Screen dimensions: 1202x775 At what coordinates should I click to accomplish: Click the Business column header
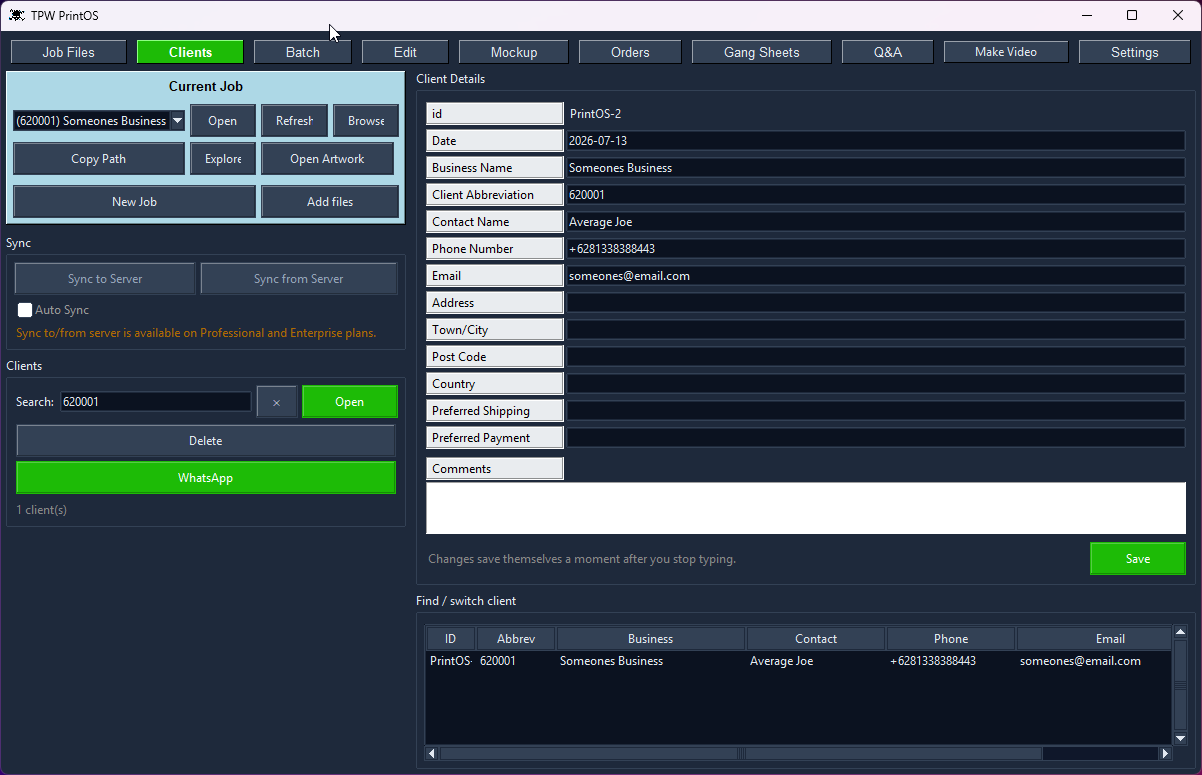[651, 639]
